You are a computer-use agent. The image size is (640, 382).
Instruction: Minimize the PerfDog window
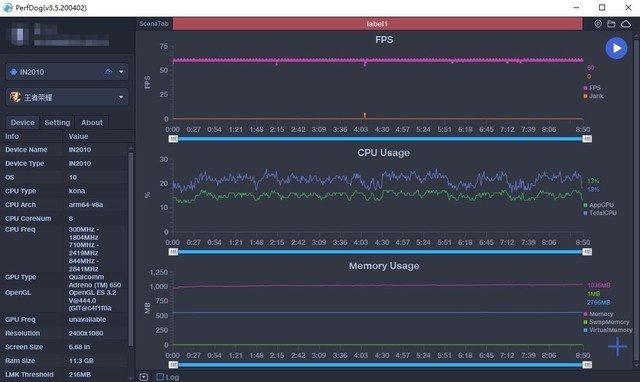576,7
